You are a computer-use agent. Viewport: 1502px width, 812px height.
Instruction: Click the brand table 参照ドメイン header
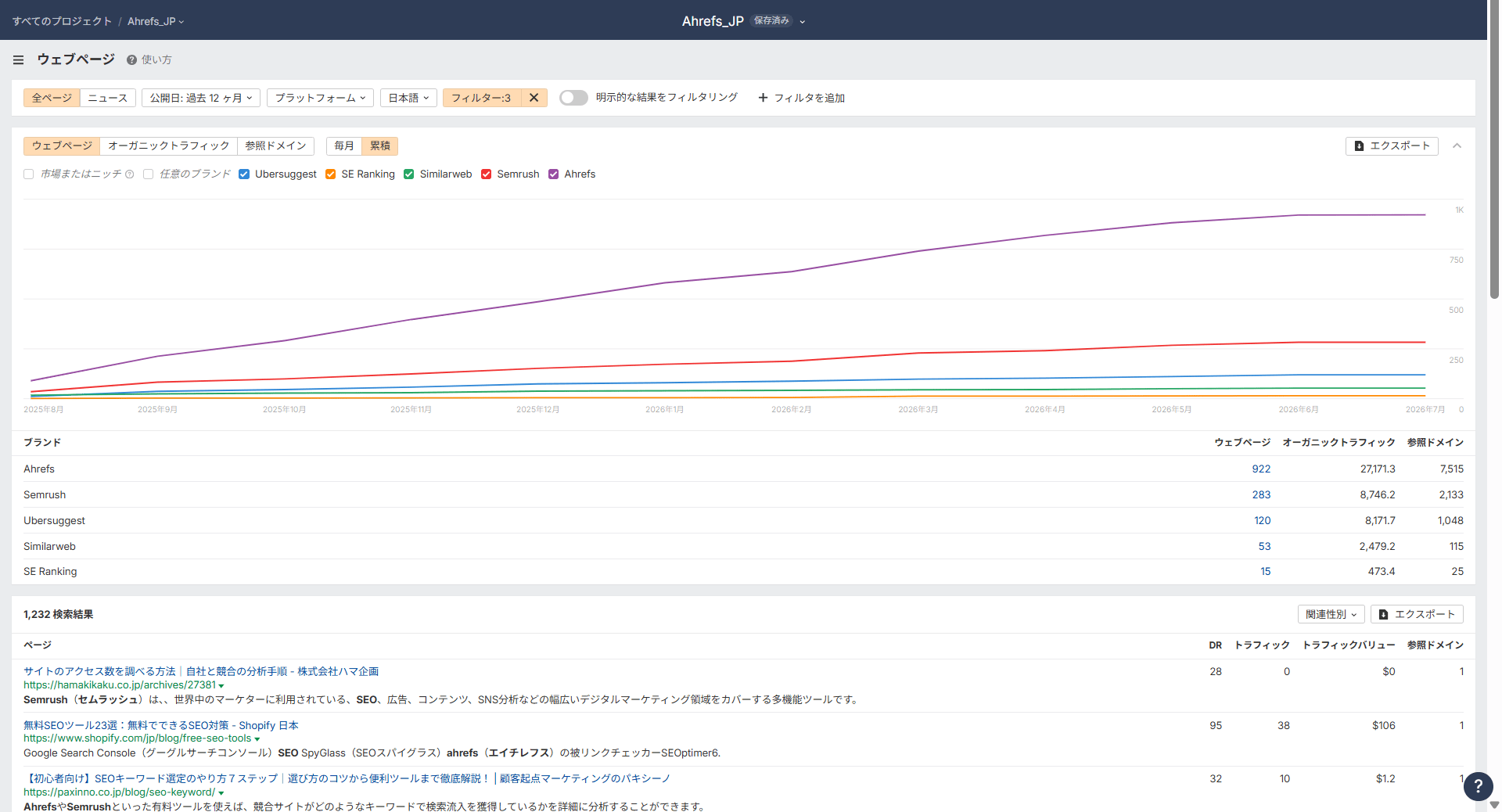pyautogui.click(x=1436, y=443)
